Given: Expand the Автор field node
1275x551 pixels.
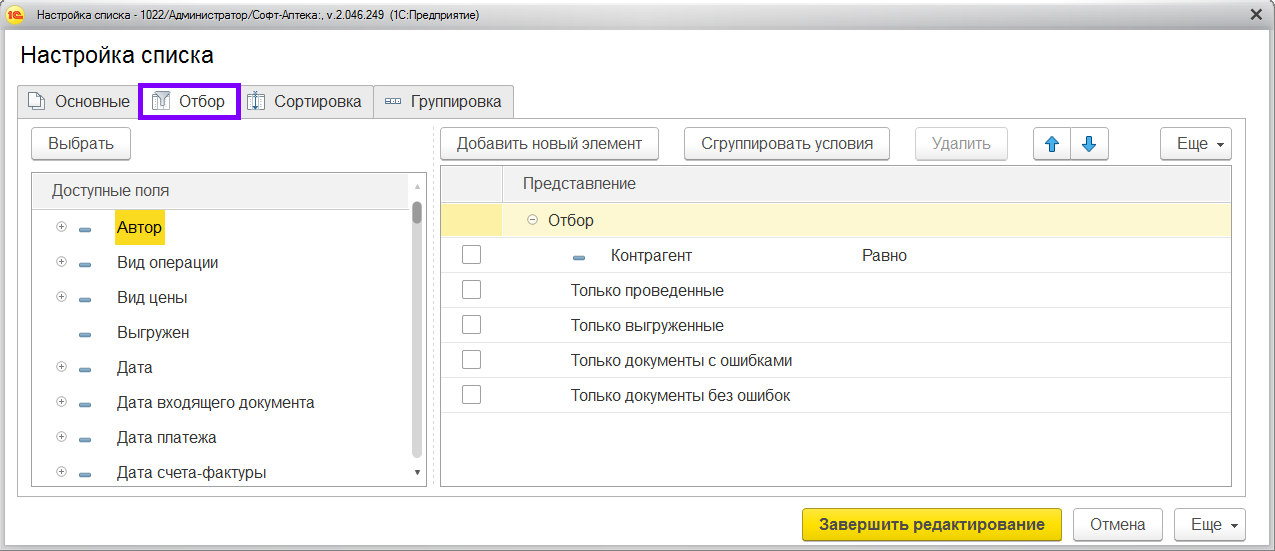Looking at the screenshot, I should coord(61,227).
